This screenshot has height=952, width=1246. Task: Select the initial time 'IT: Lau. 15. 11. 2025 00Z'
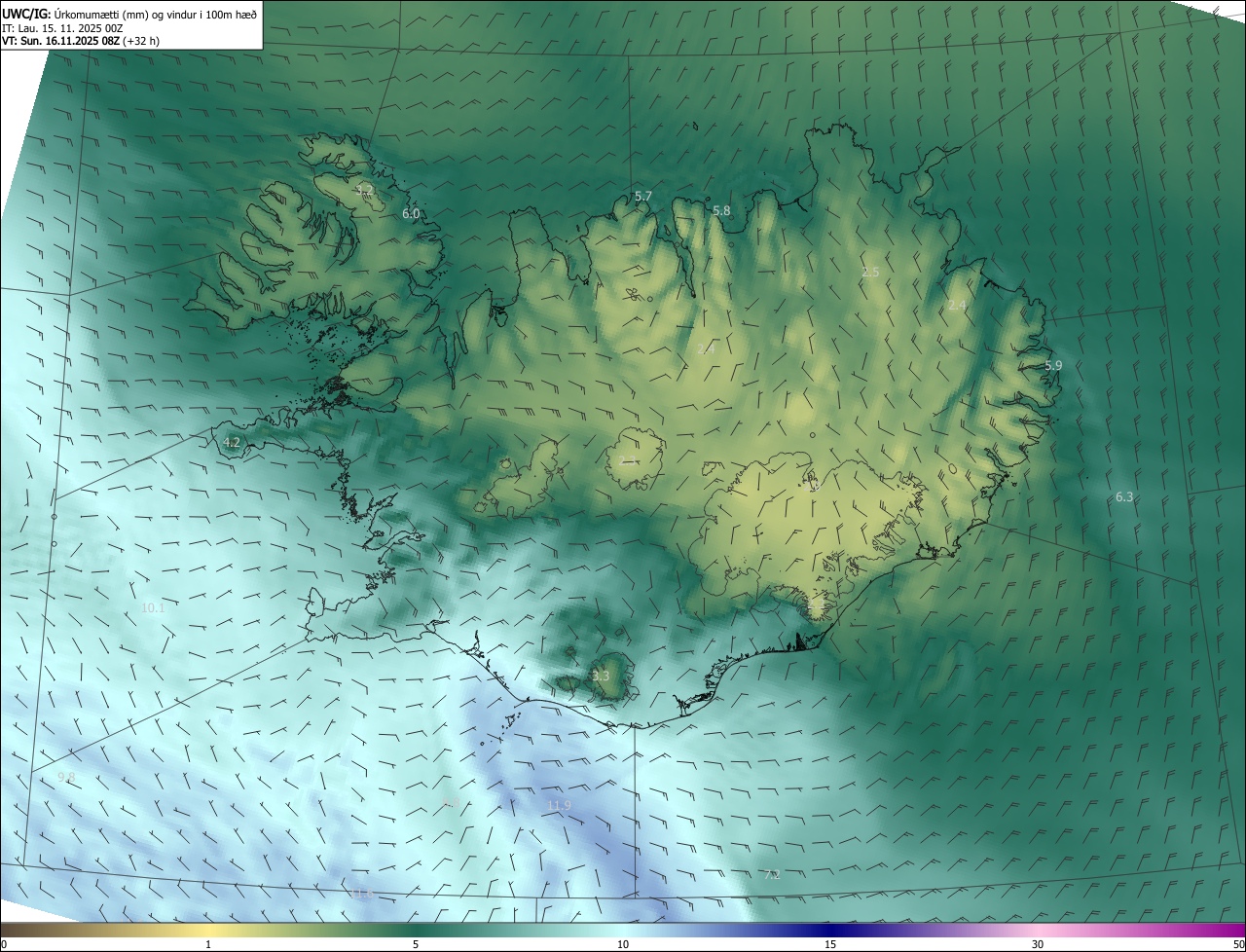click(62, 27)
